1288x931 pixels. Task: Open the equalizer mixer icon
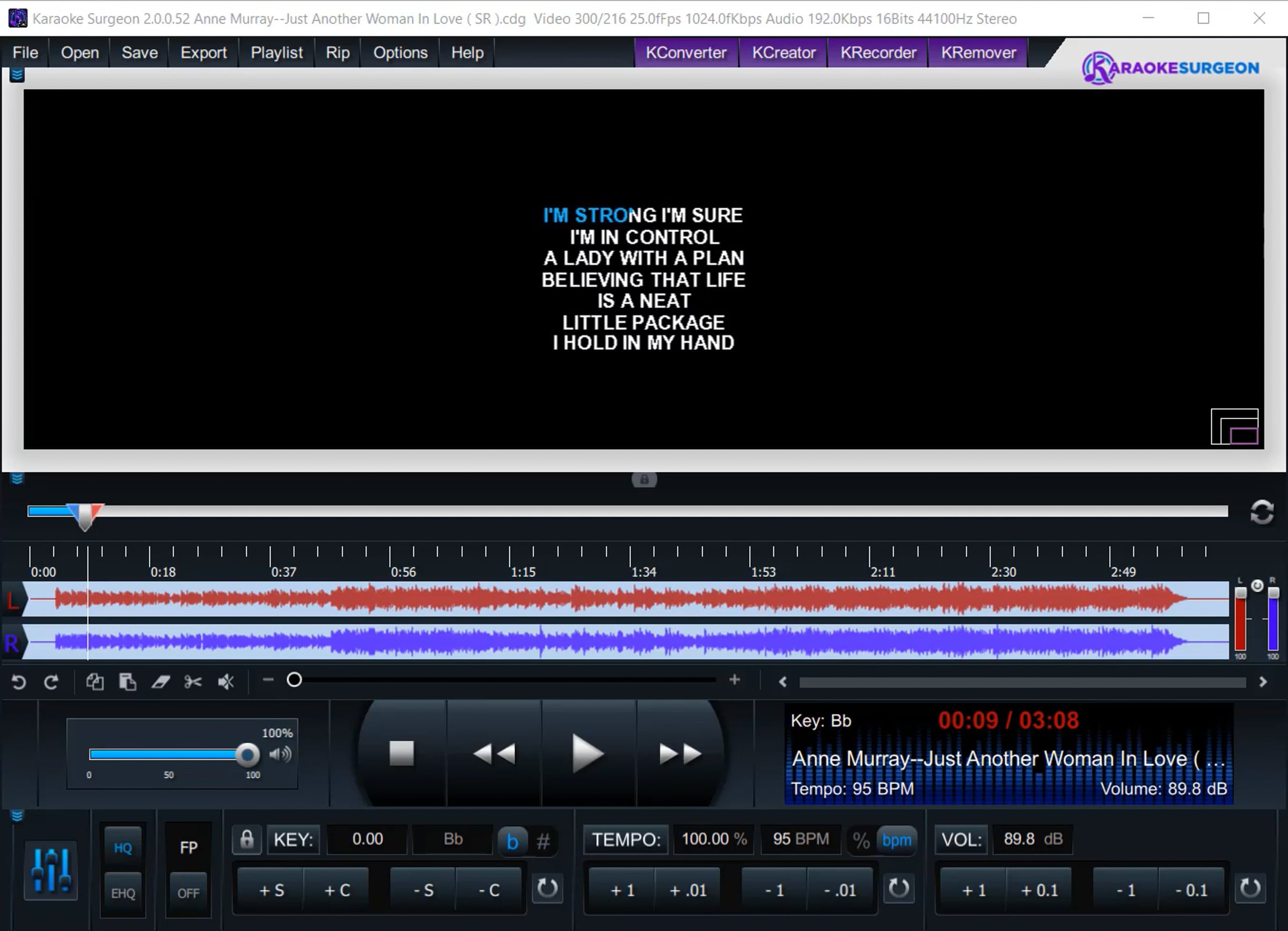pyautogui.click(x=51, y=870)
